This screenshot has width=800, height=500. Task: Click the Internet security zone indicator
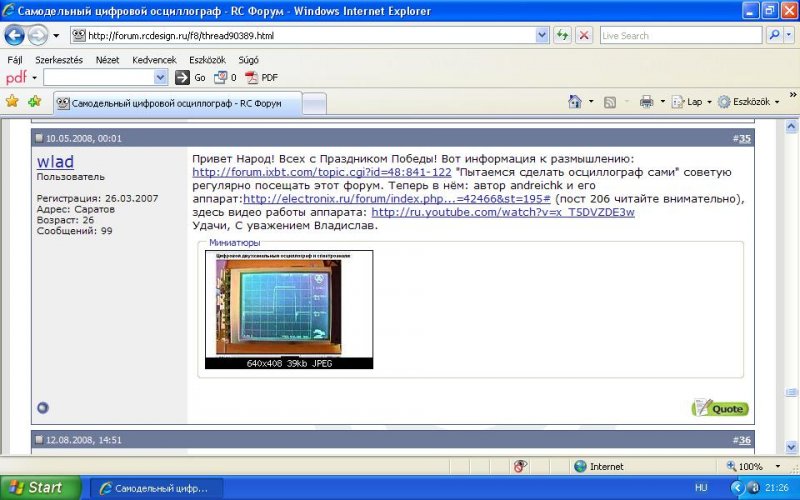pos(598,466)
